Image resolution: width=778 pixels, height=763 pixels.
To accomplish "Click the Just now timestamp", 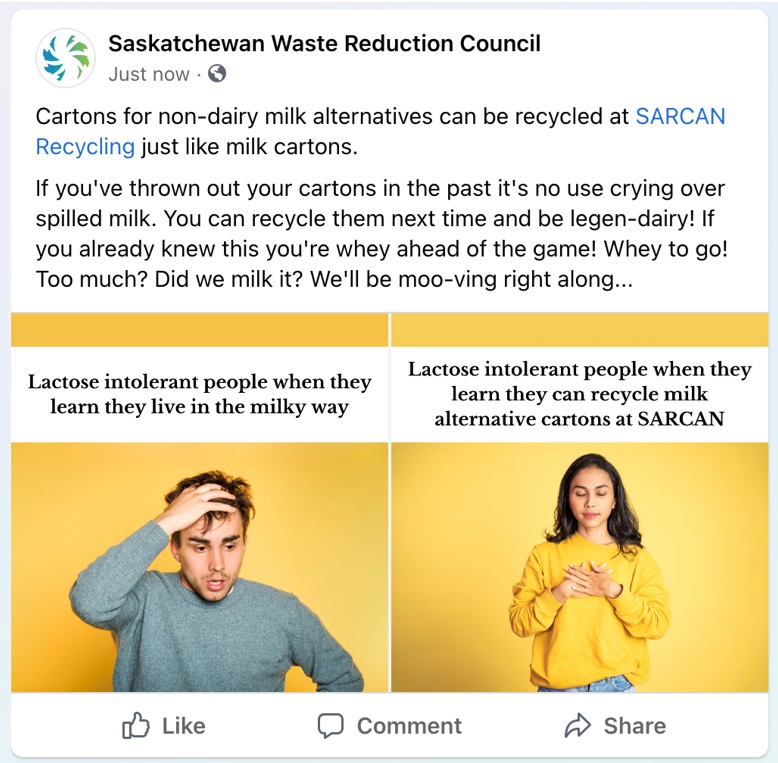I will (149, 74).
